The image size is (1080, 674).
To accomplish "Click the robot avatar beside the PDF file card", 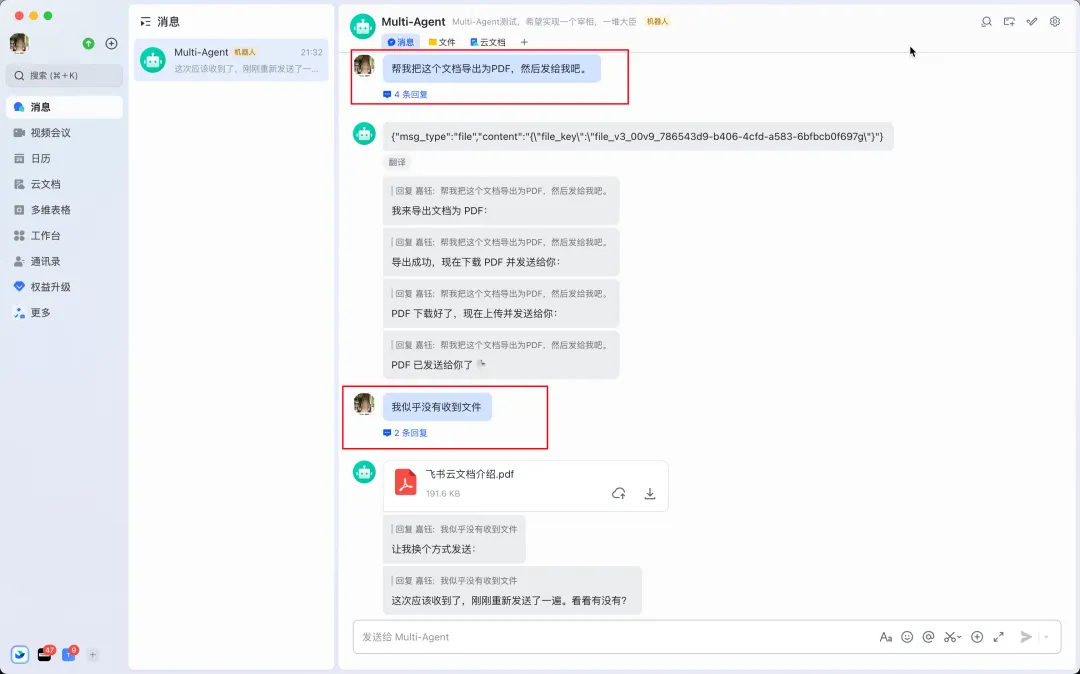I will 364,472.
